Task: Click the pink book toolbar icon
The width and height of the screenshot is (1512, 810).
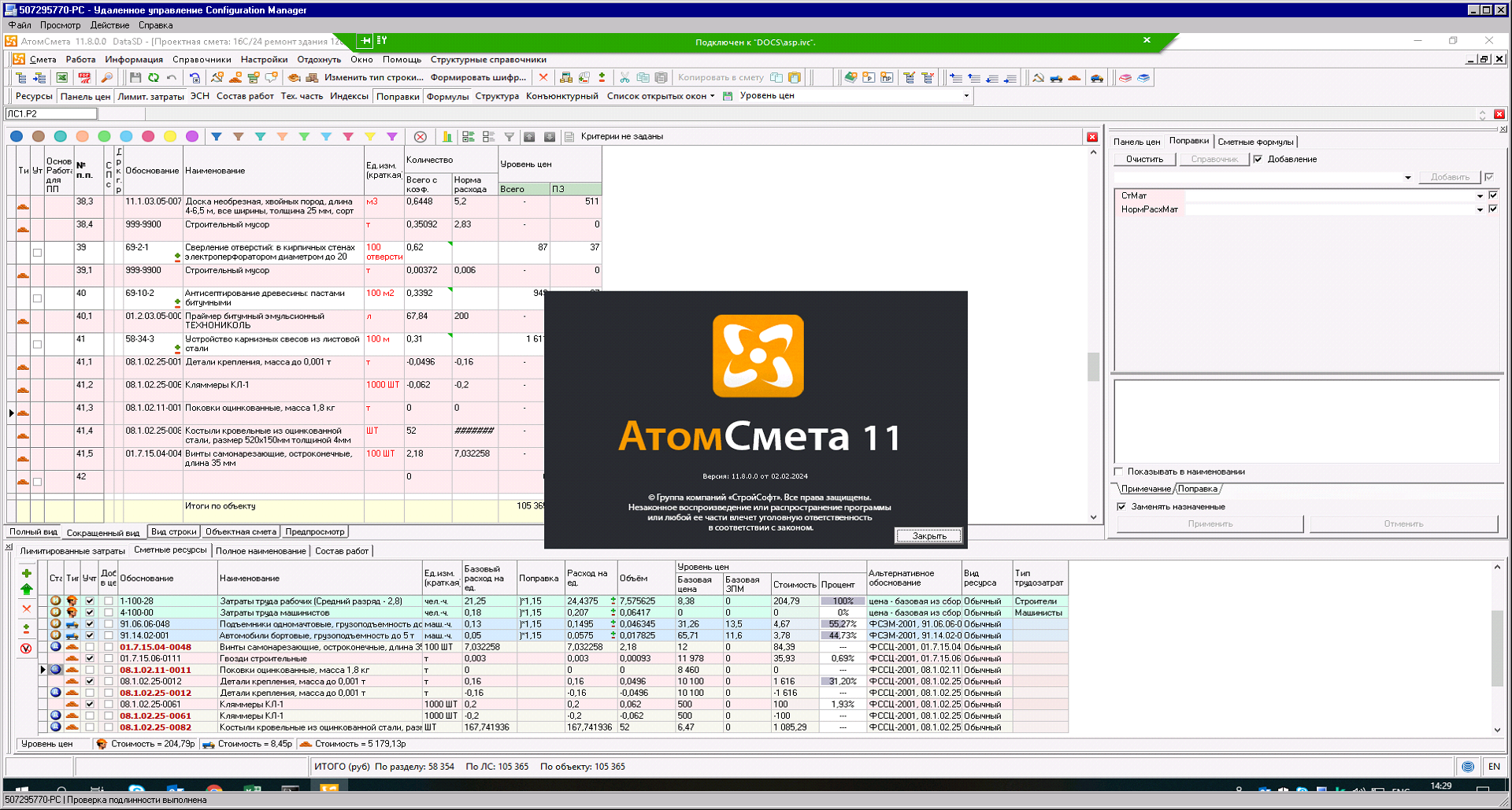Action: coord(1125,78)
